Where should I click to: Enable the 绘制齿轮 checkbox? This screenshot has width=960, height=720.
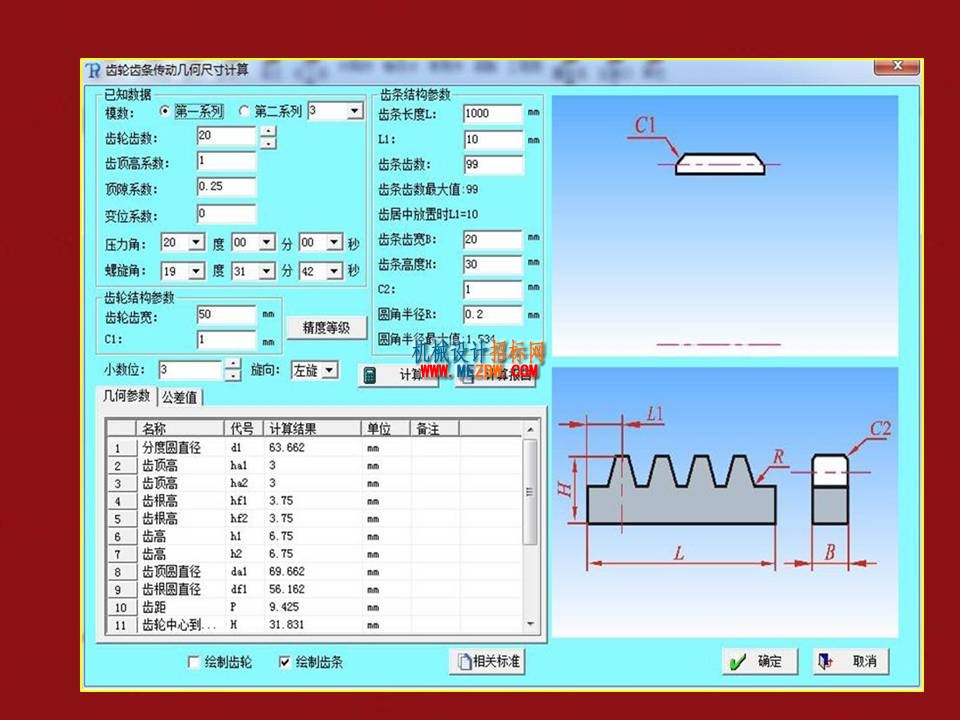[x=193, y=662]
